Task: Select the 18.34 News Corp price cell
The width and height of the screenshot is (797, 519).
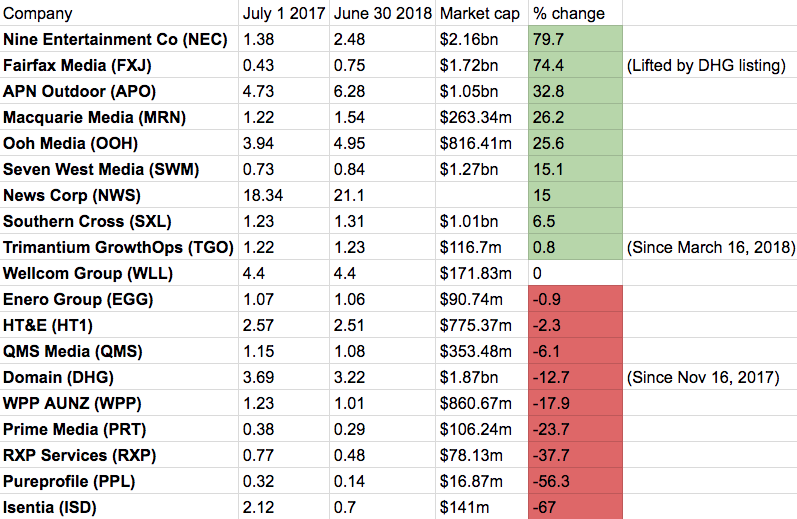Action: tap(285, 196)
